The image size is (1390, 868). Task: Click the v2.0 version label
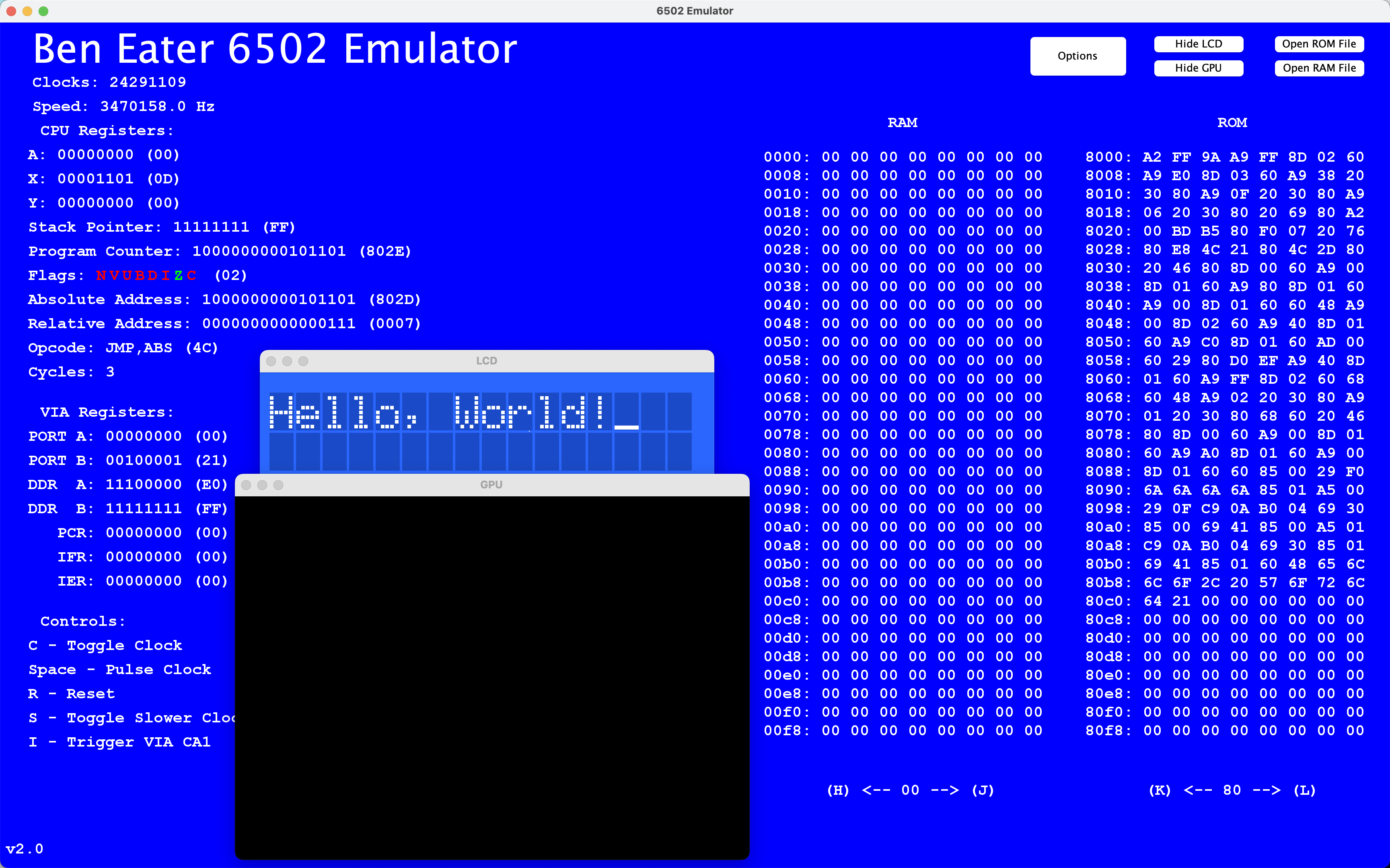tap(24, 848)
